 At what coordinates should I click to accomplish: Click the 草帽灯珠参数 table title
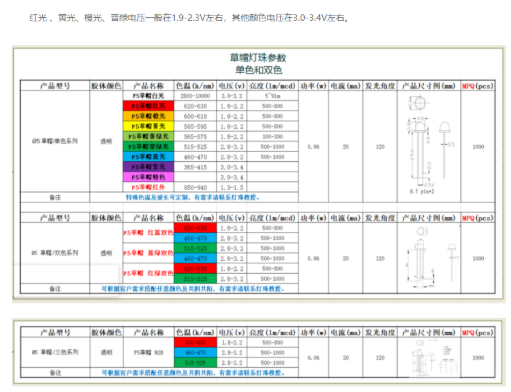258,58
